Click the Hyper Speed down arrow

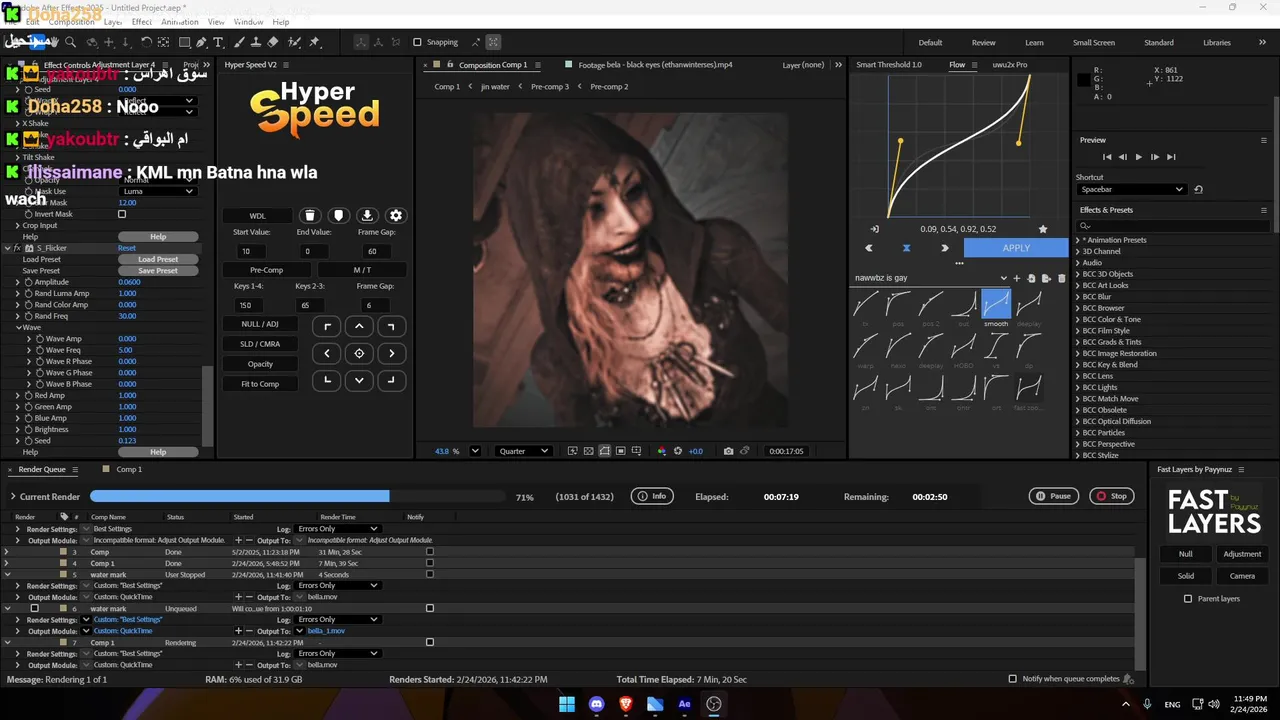(359, 380)
